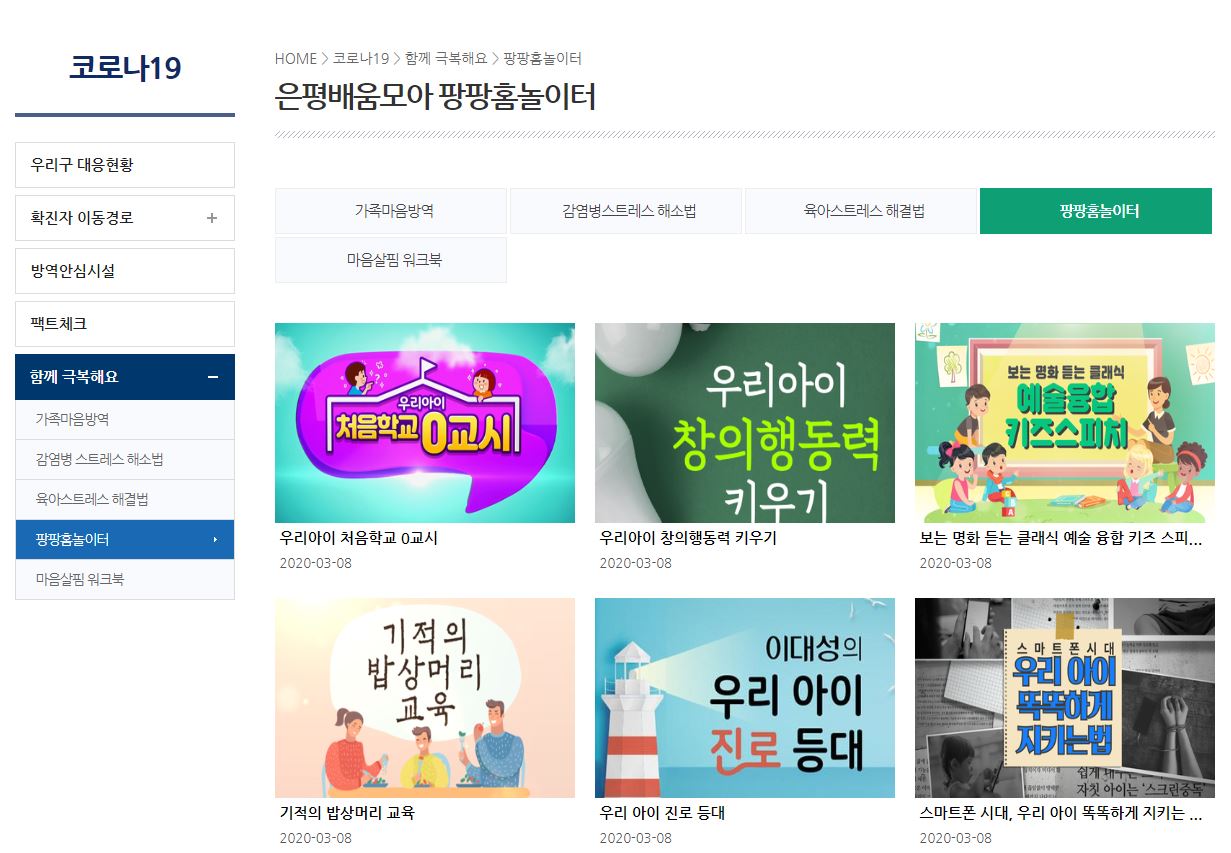Go to 방역안심시설 sidebar menu

click(x=125, y=271)
